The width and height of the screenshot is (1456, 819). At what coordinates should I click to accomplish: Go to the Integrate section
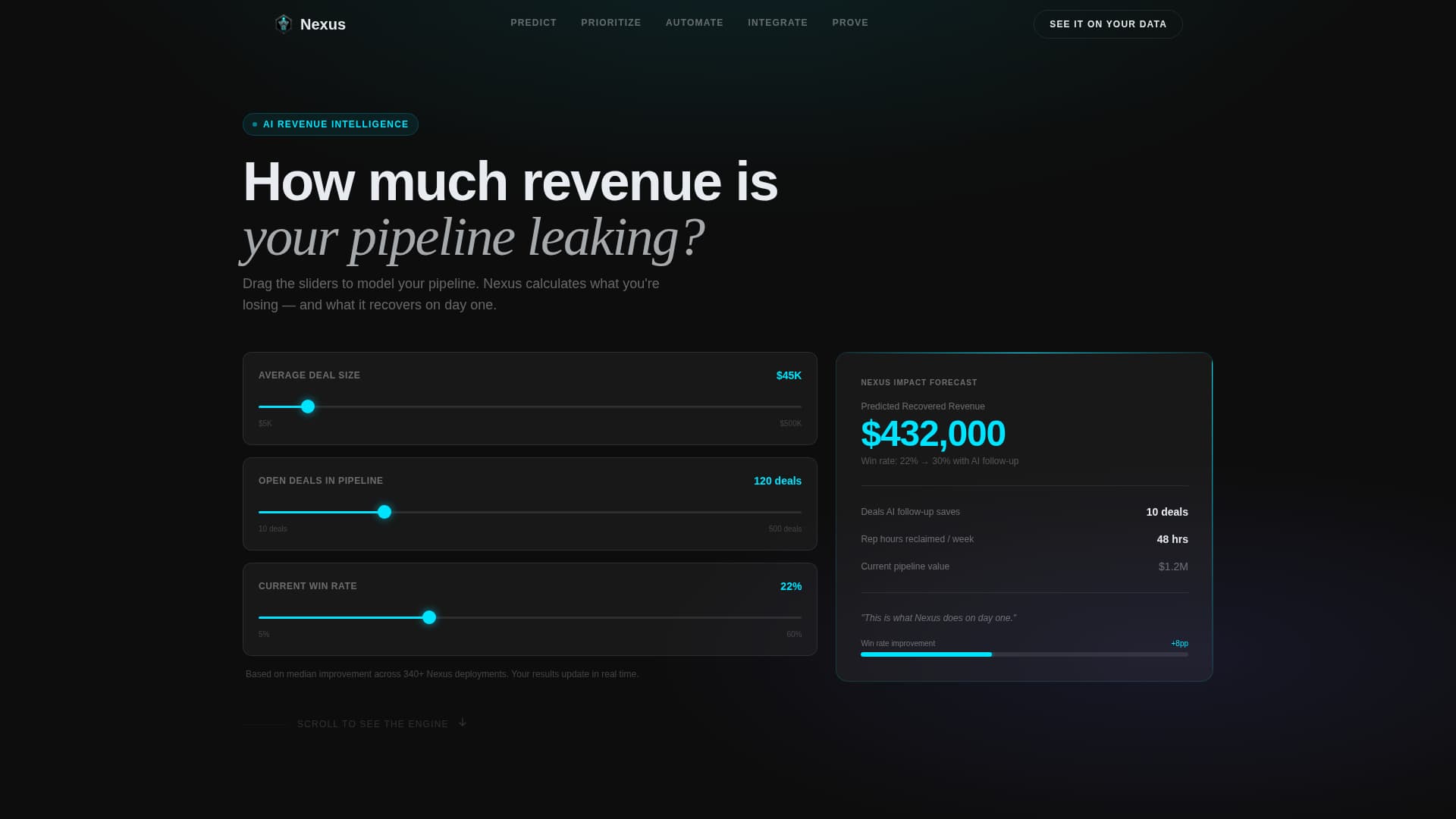778,23
